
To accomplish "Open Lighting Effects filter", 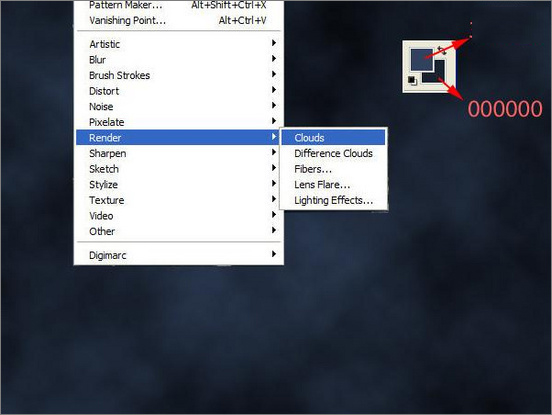I will tap(333, 200).
